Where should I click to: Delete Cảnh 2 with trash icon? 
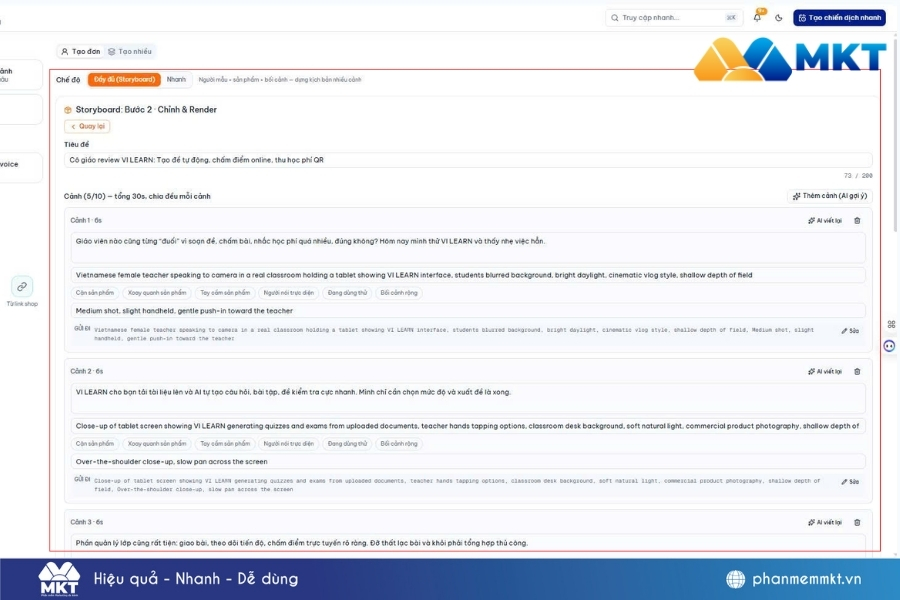[857, 371]
